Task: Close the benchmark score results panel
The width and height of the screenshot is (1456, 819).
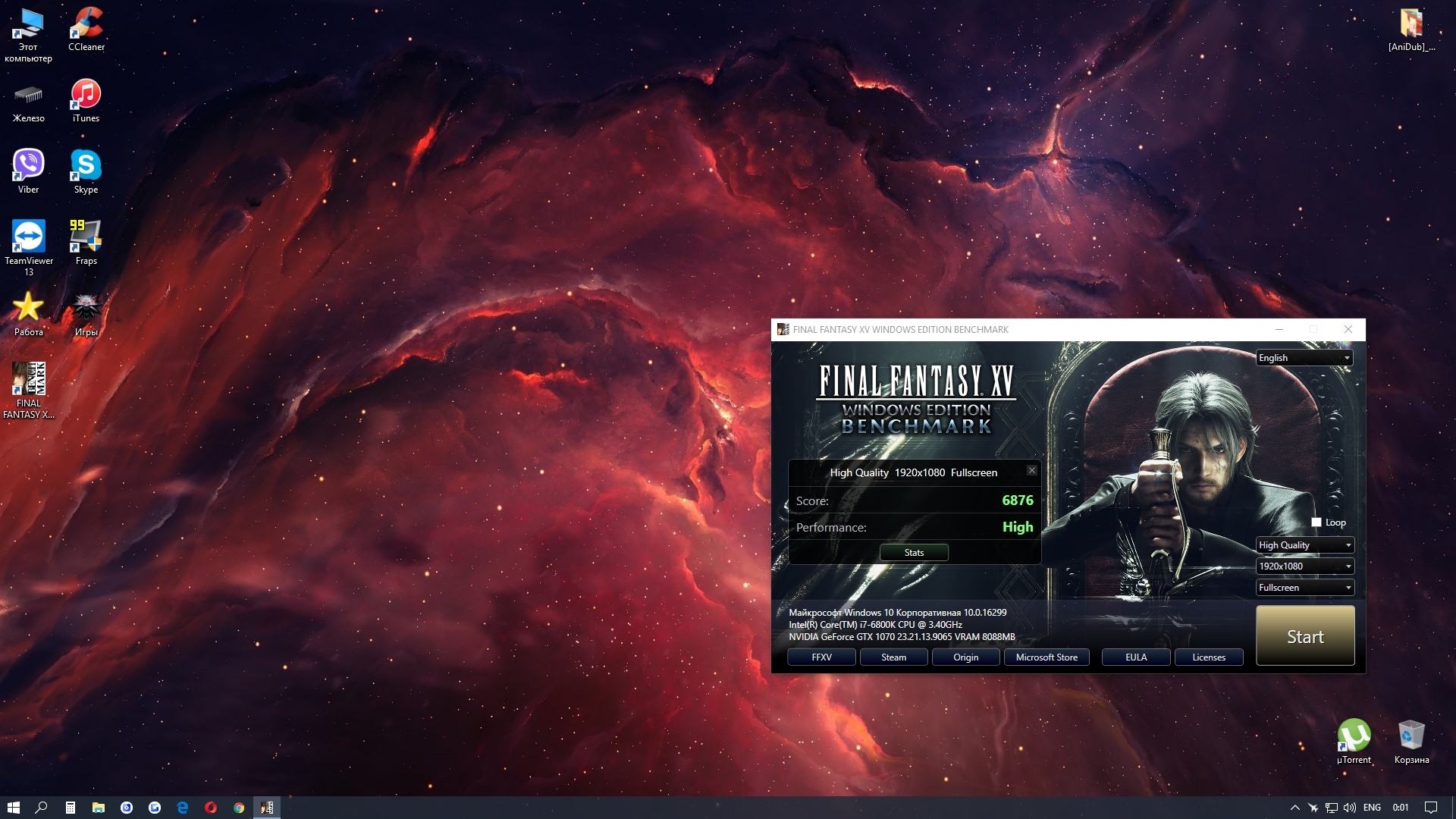Action: click(x=1031, y=470)
